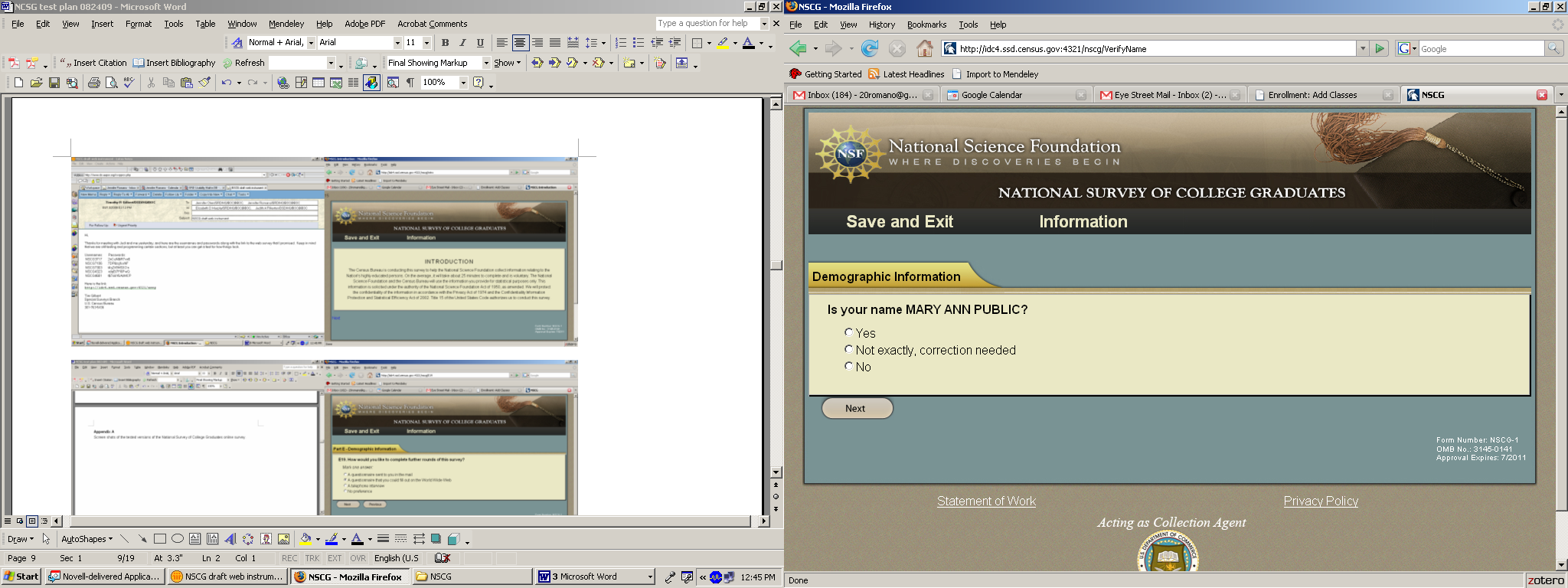Open the Privacy Policy link

tap(1321, 501)
